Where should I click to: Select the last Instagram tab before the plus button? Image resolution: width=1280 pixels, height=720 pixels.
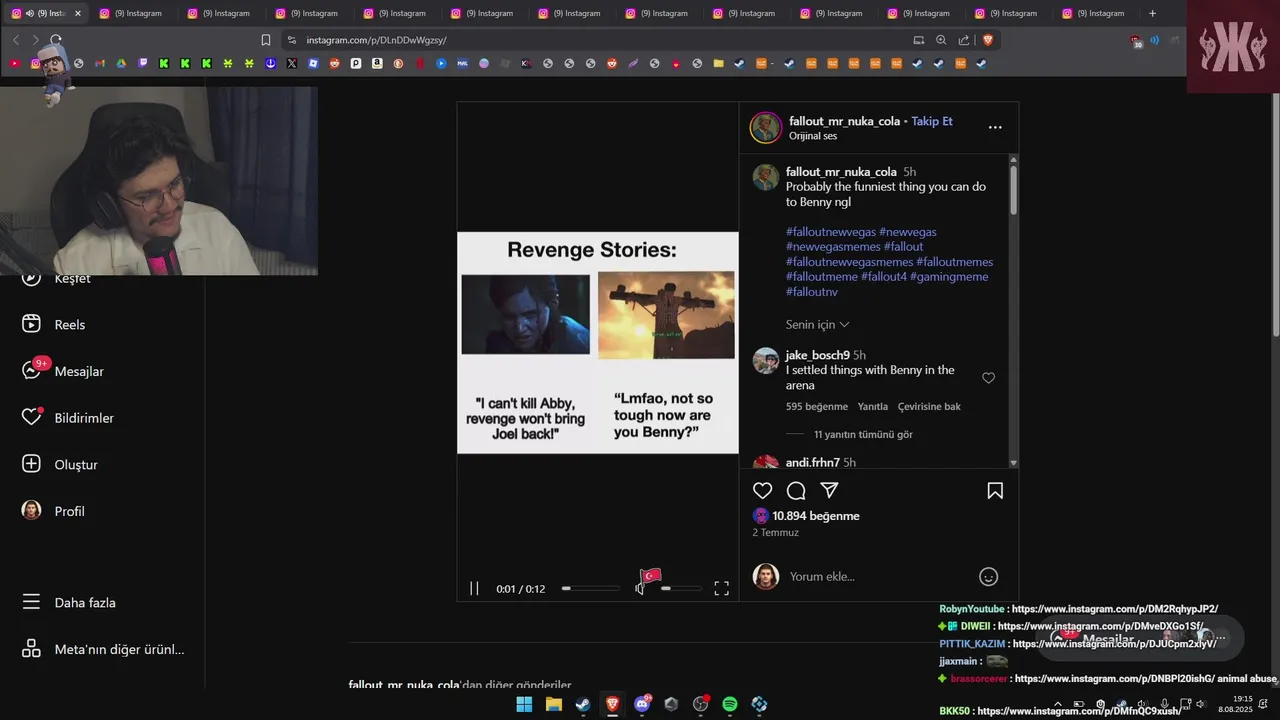tap(1097, 13)
